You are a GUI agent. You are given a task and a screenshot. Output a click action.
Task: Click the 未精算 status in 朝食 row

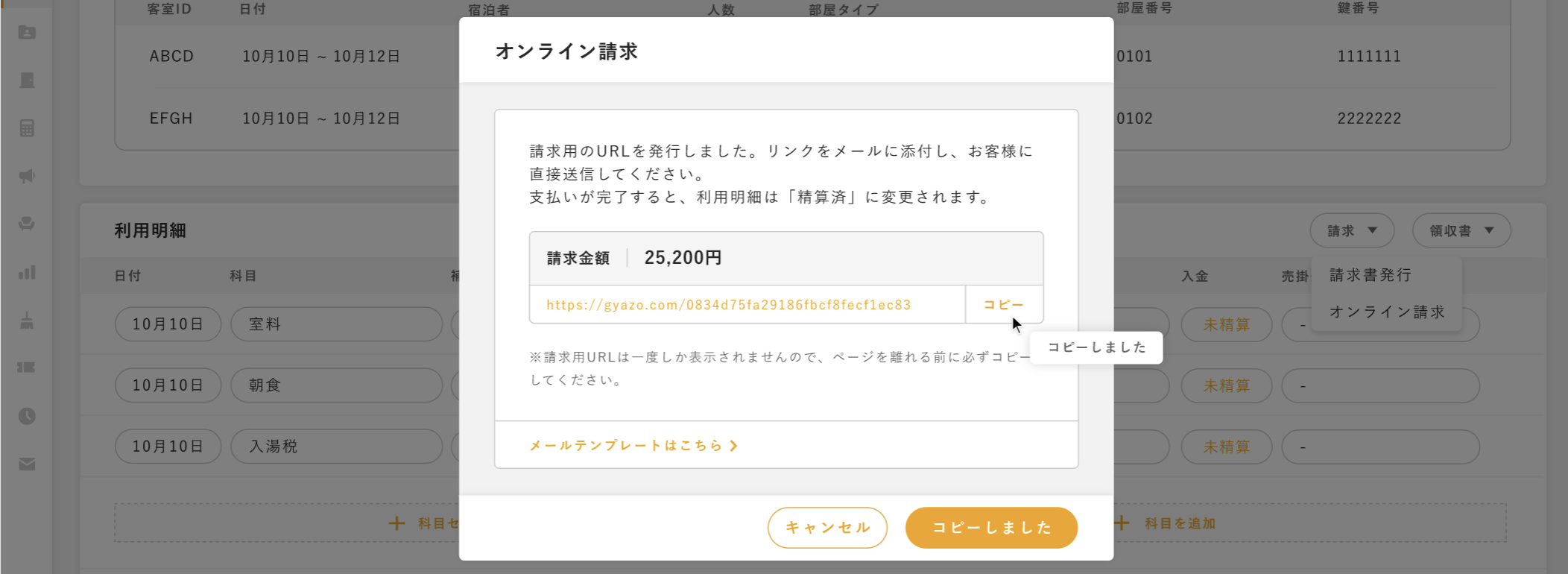point(1227,386)
